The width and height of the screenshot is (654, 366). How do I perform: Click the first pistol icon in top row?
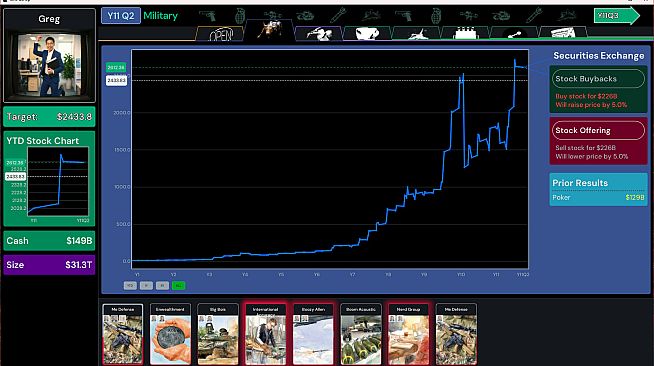pyautogui.click(x=207, y=16)
